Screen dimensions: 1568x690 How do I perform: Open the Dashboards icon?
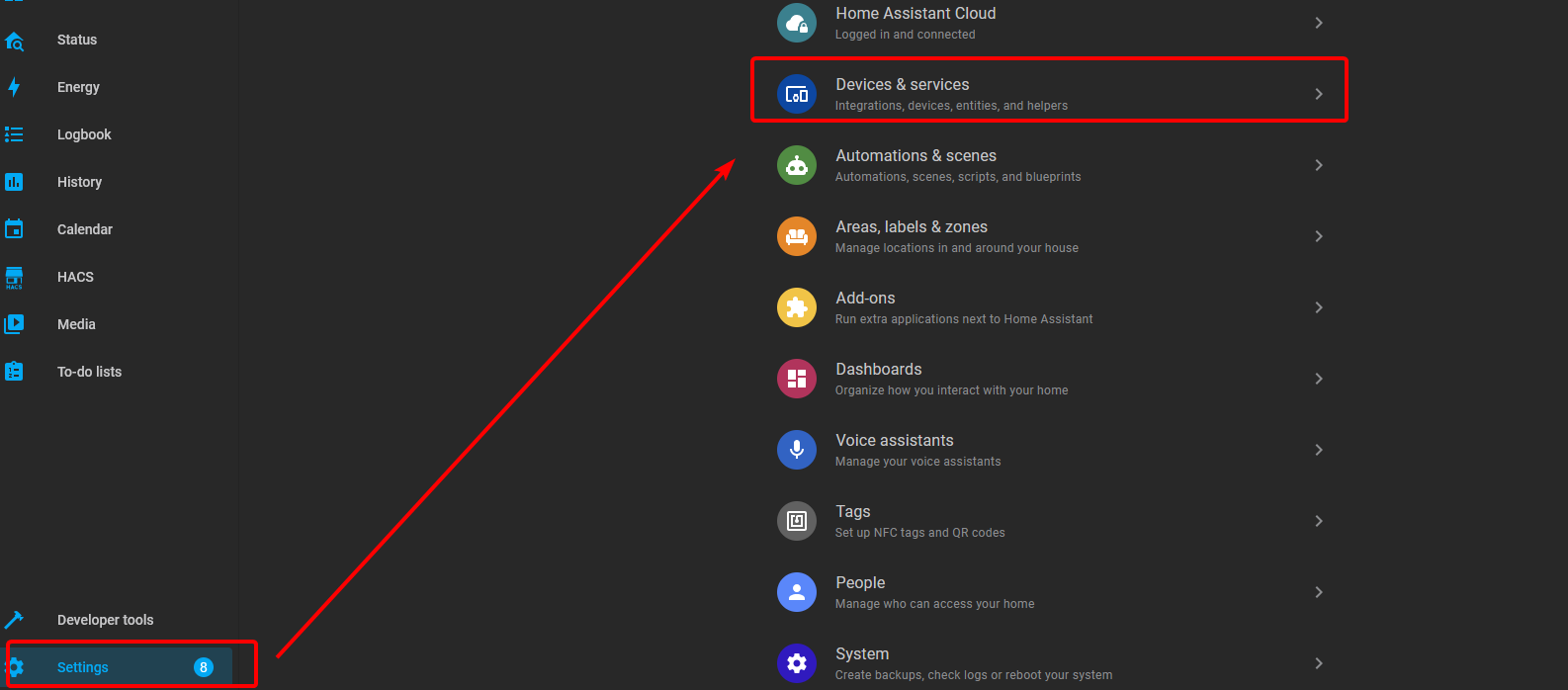[797, 379]
